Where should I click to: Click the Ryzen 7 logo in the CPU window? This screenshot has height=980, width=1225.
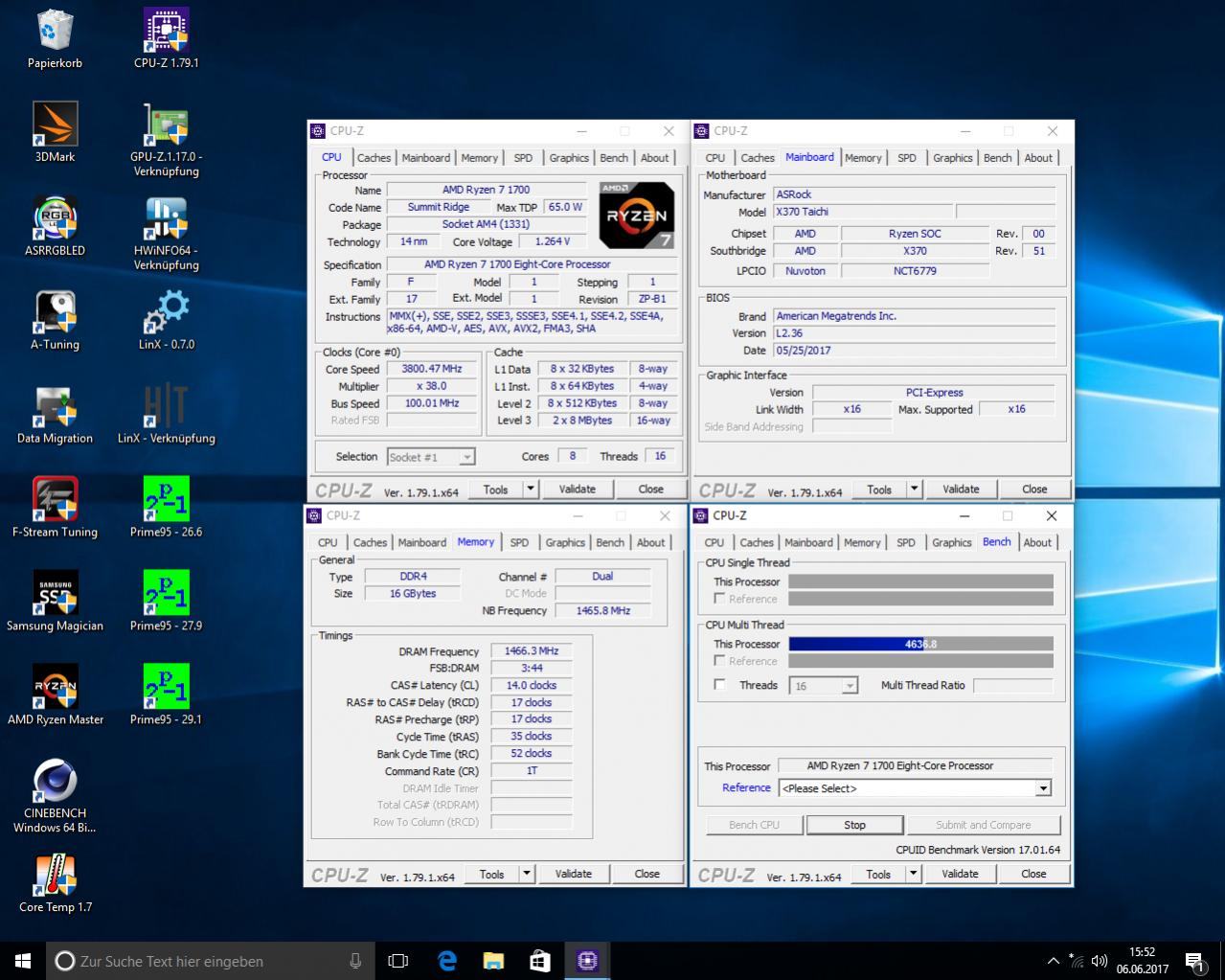[x=637, y=216]
